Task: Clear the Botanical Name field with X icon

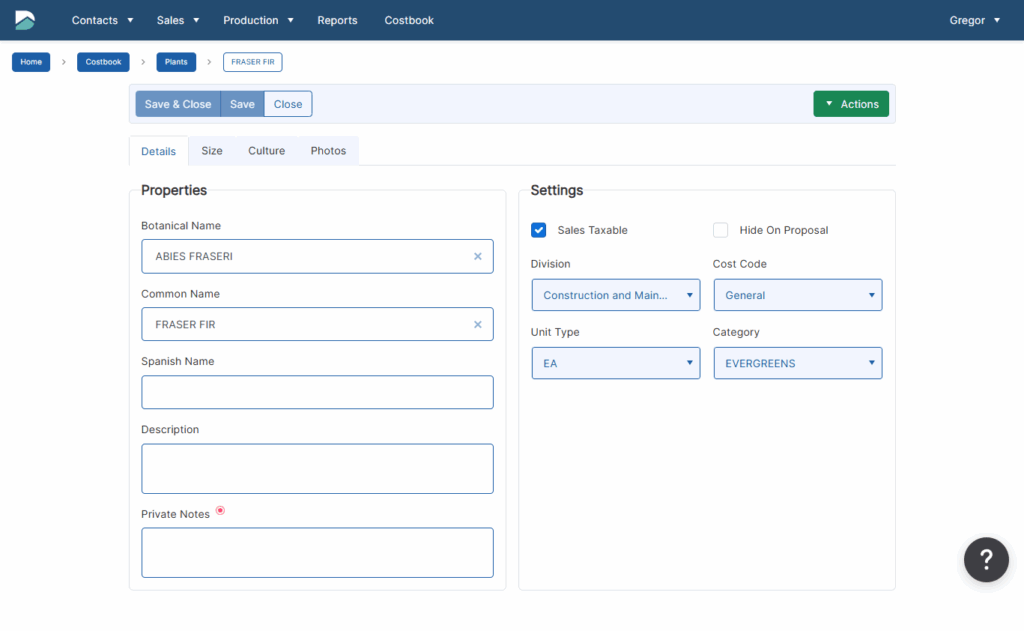Action: 477,256
